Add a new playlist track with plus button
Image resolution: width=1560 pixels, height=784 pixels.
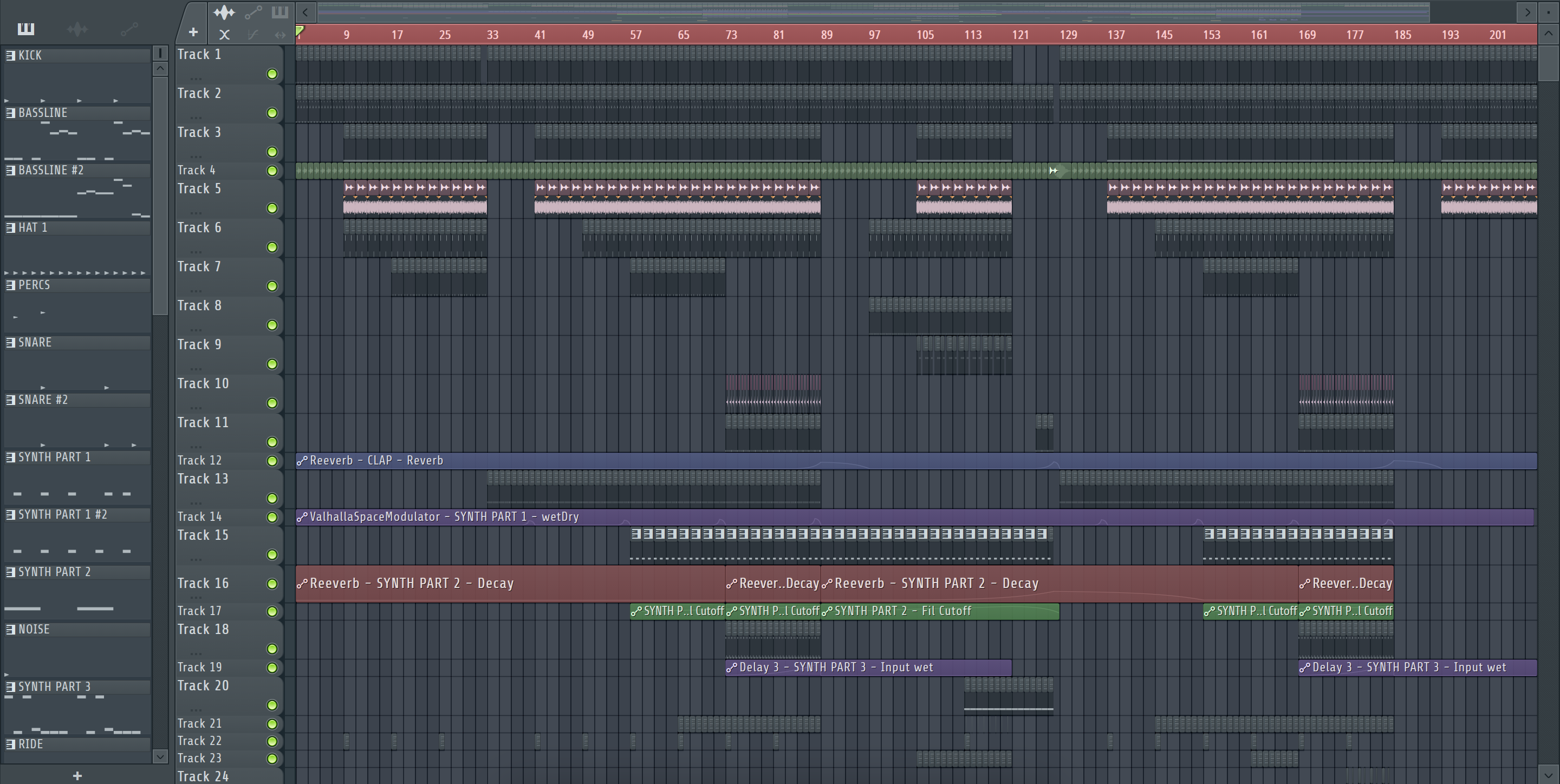(x=193, y=31)
